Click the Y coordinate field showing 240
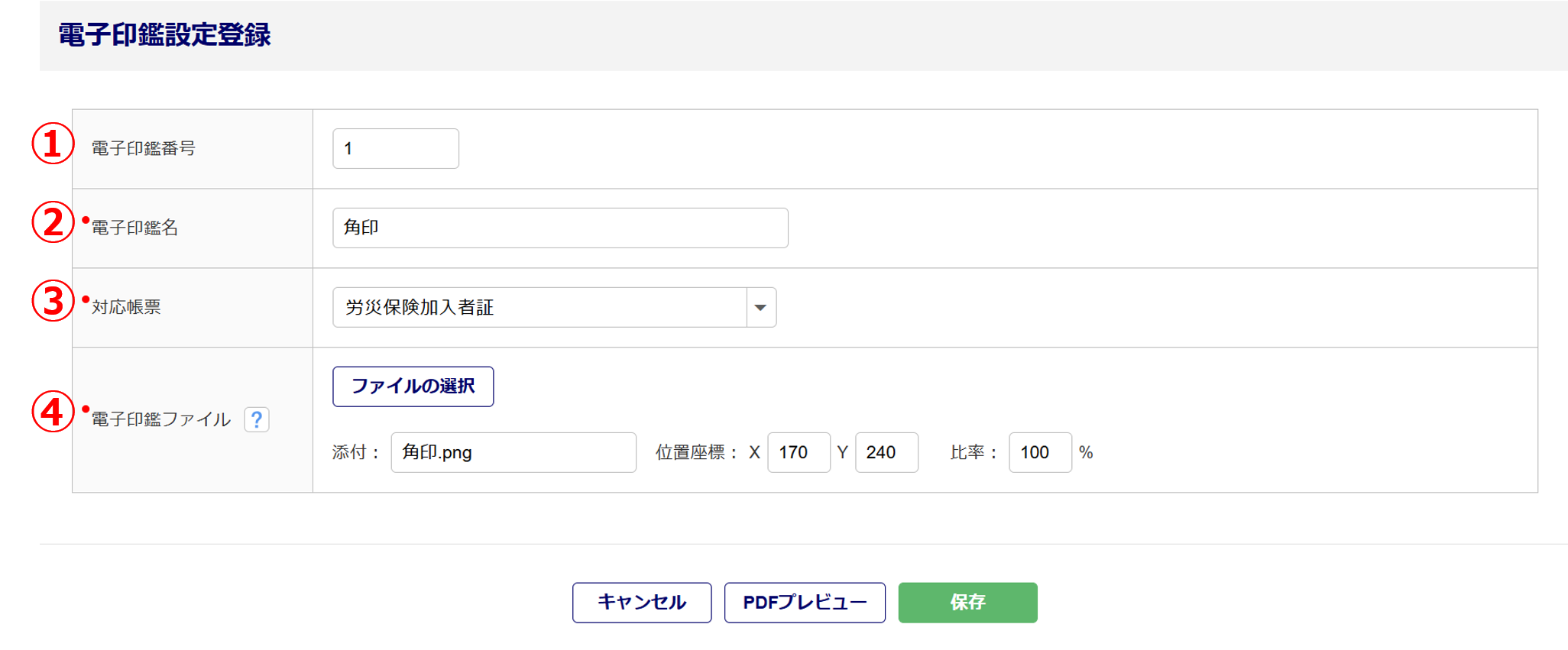This screenshot has width=1568, height=650. (886, 453)
